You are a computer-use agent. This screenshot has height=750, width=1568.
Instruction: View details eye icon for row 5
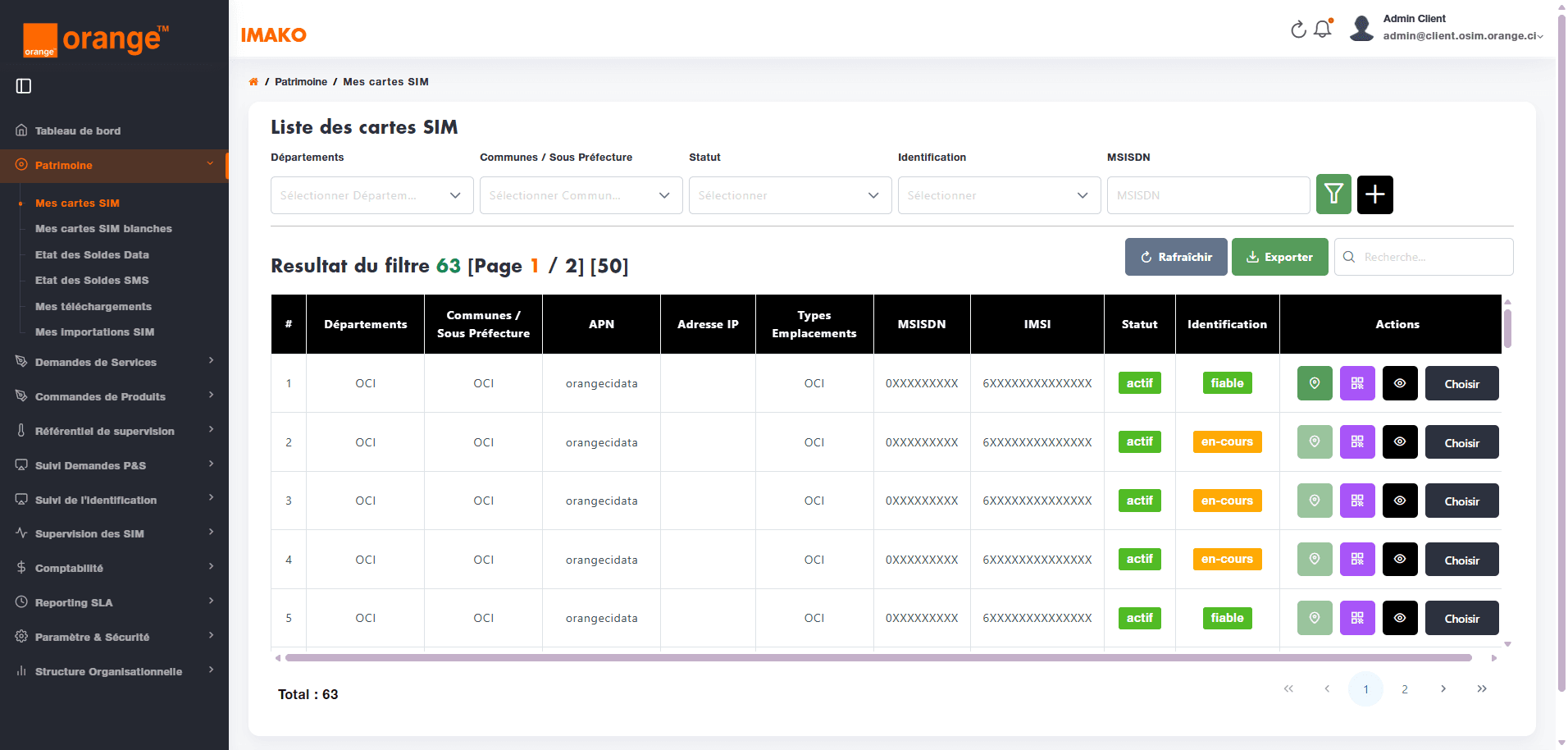[1400, 618]
